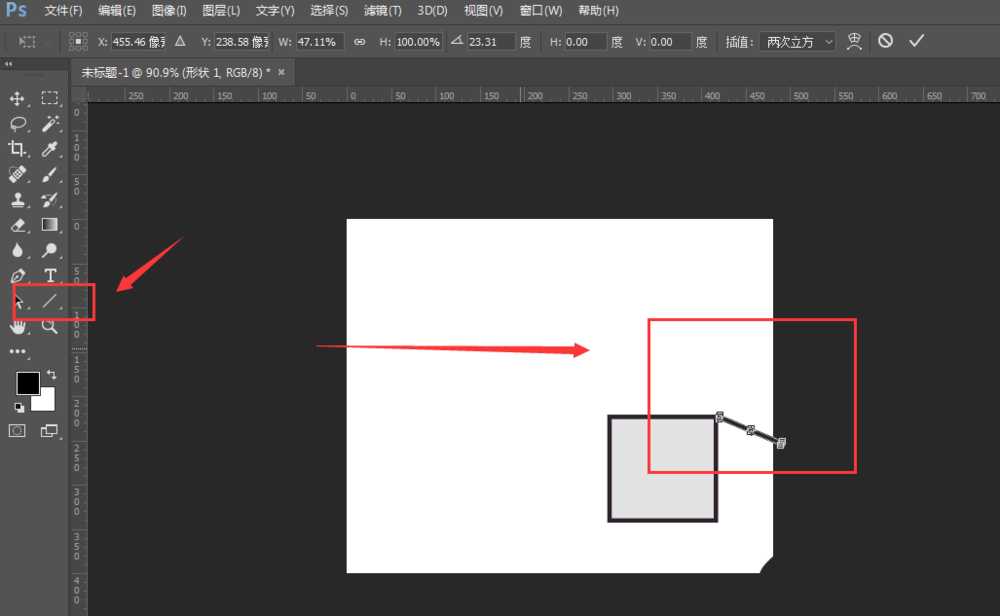Select the Move tool
This screenshot has height=616, width=1000.
point(18,98)
